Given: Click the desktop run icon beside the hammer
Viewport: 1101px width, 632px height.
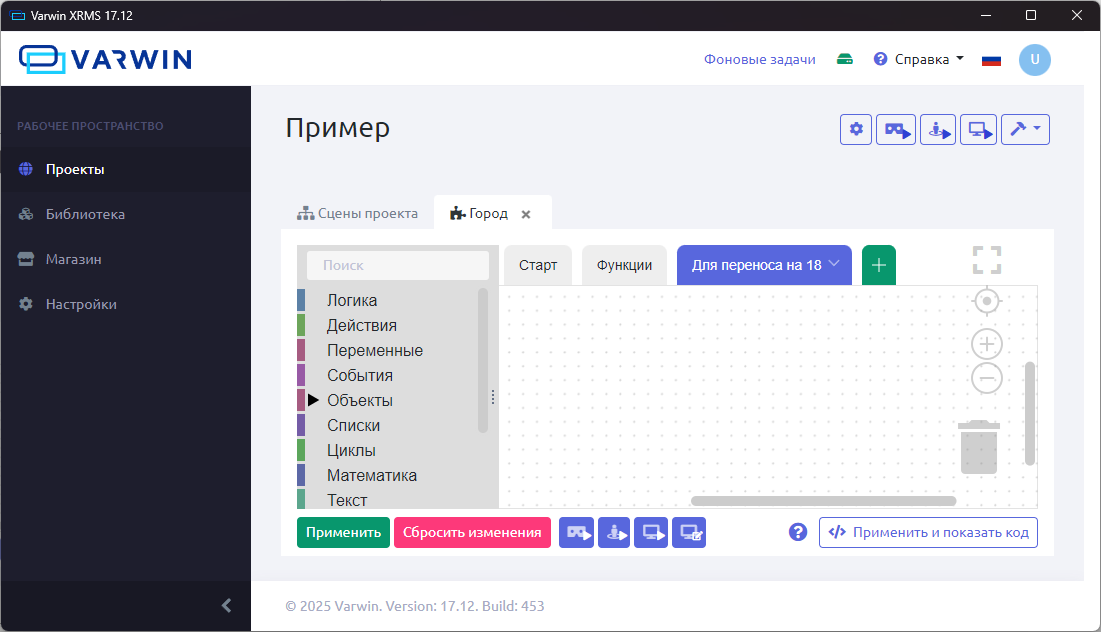Looking at the screenshot, I should [x=978, y=130].
